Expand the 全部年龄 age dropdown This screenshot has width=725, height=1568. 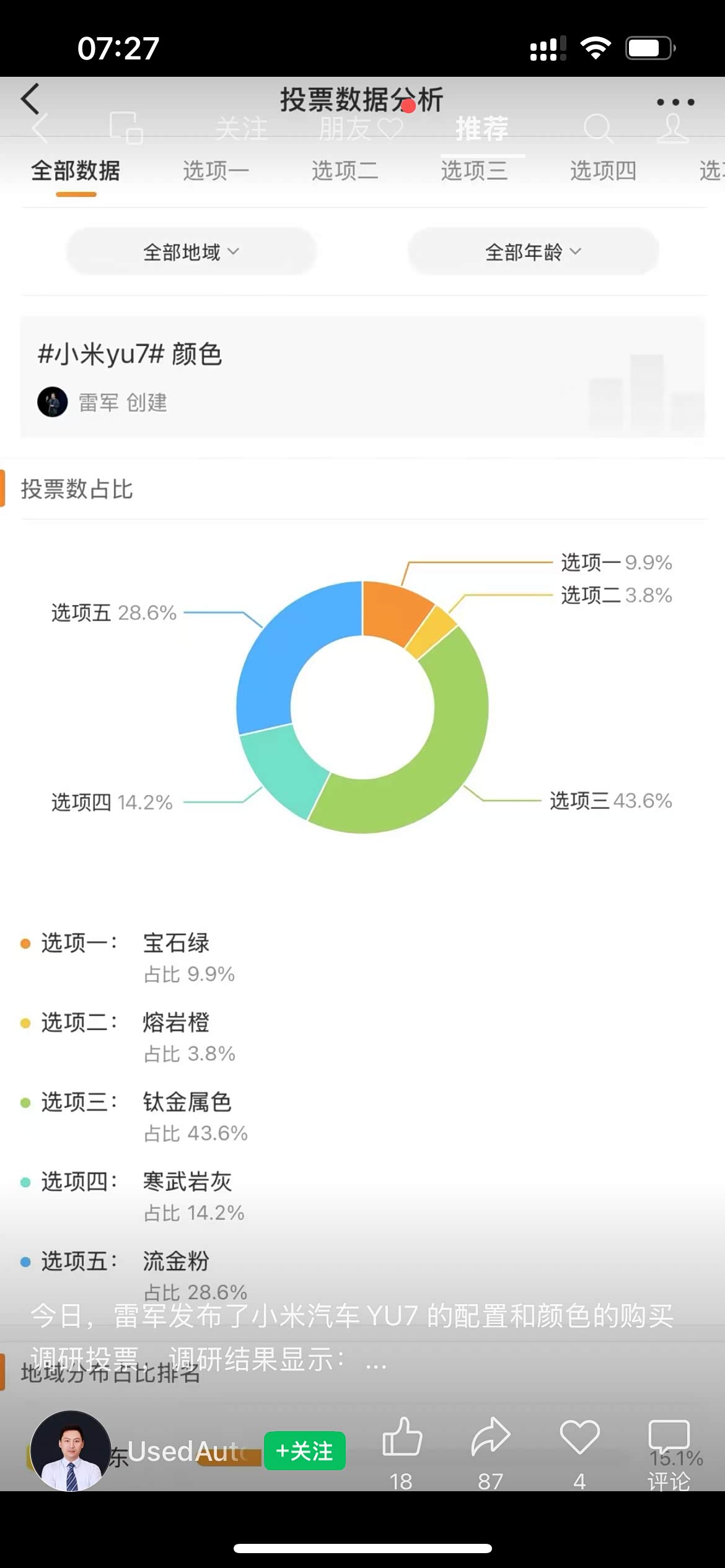click(533, 251)
